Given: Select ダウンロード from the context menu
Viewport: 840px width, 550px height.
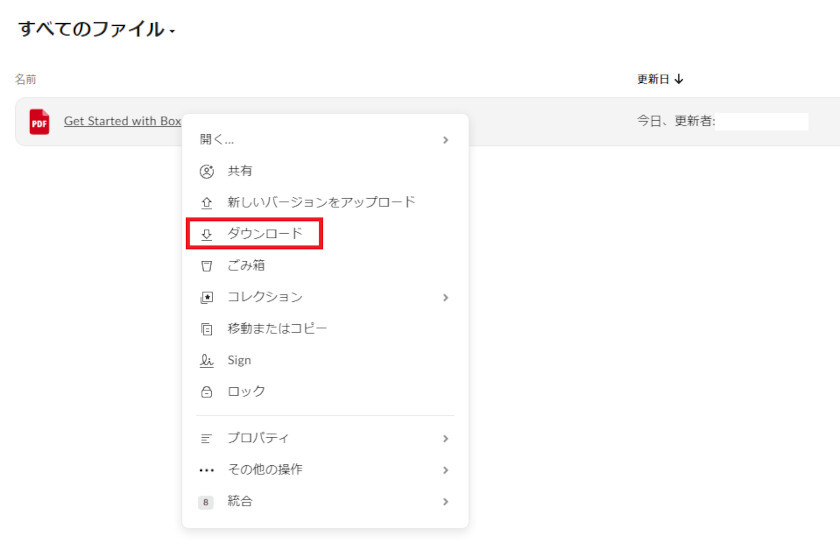Looking at the screenshot, I should [x=265, y=234].
